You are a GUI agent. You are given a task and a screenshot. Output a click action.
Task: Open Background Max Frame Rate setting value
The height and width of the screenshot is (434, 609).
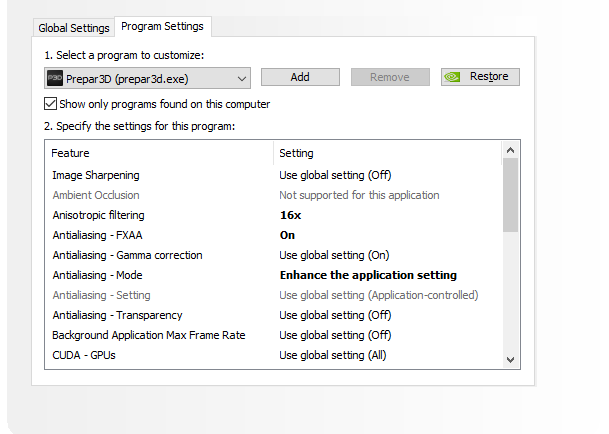[x=335, y=335]
